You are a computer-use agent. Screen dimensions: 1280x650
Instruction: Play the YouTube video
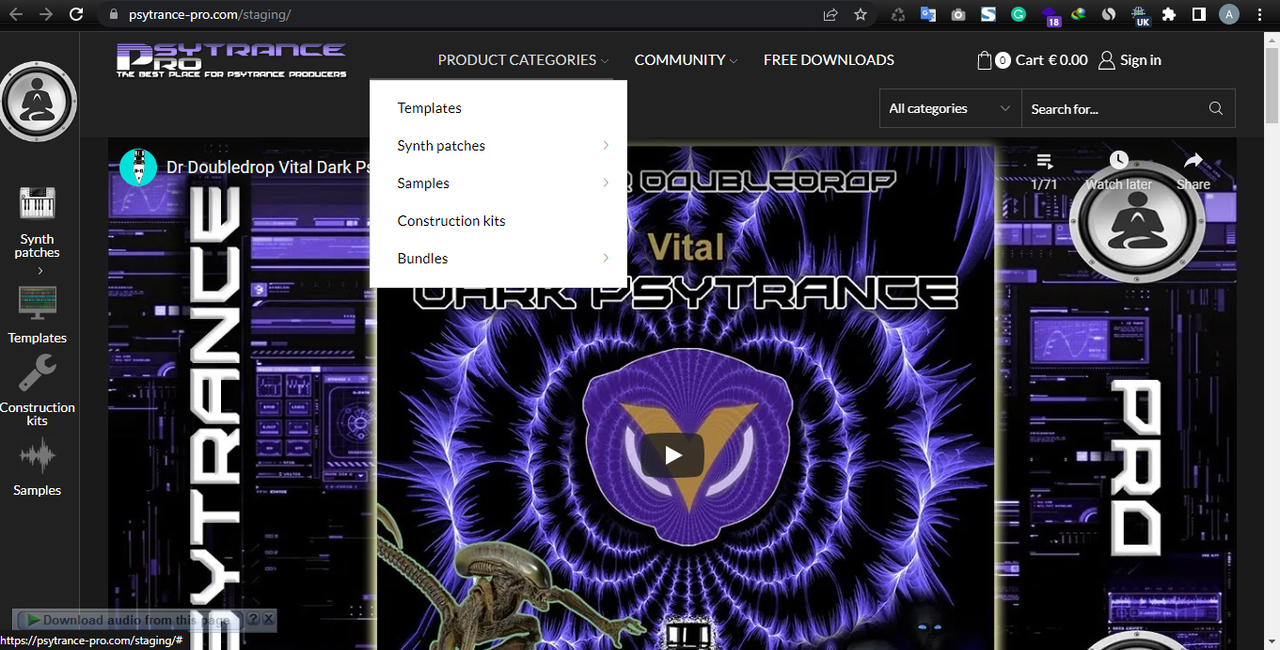pyautogui.click(x=672, y=456)
